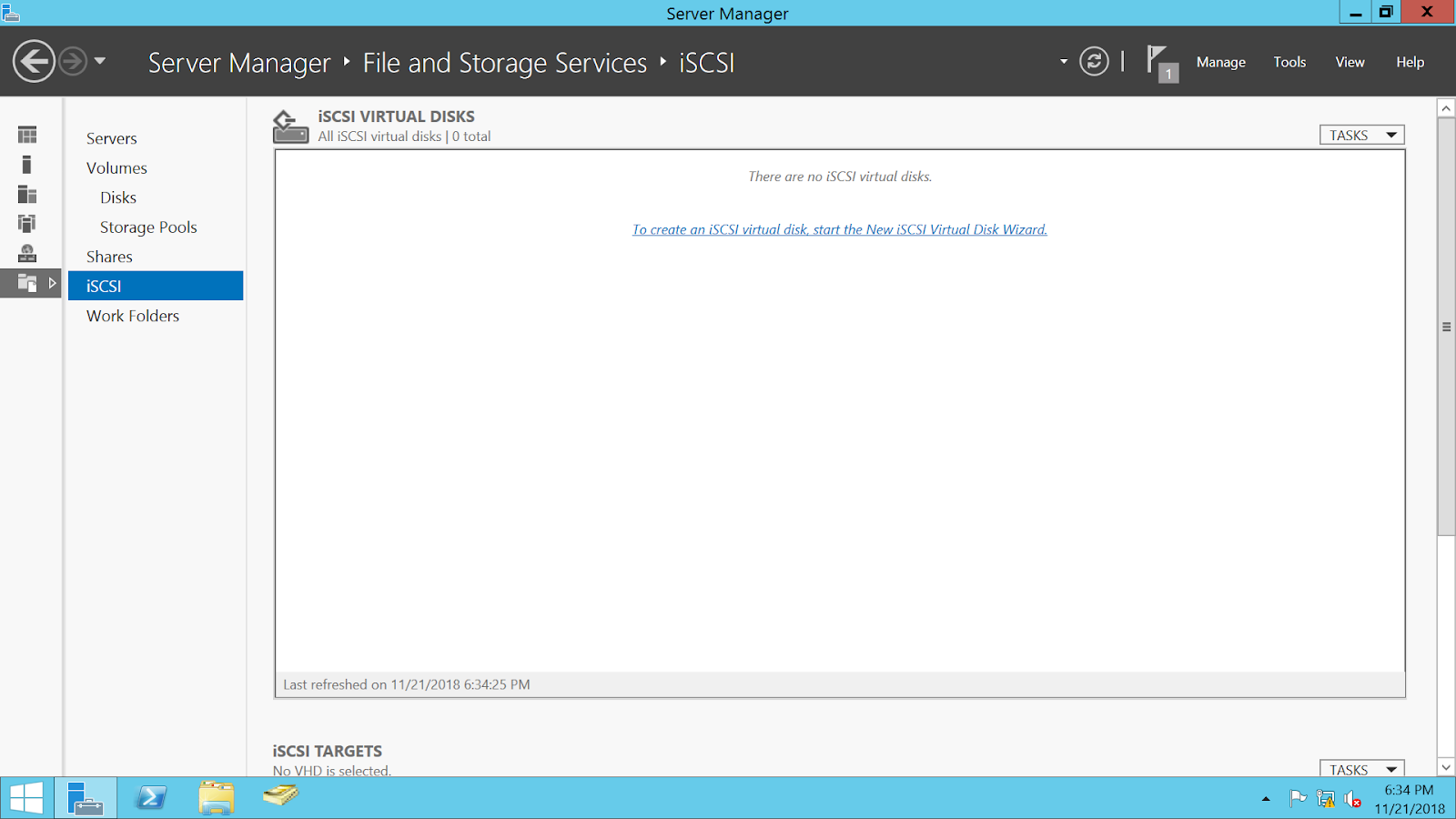
Task: Open the Tools menu
Action: coord(1289,62)
